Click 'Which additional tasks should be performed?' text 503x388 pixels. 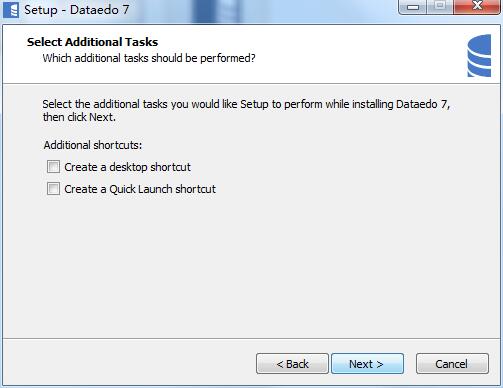[x=149, y=58]
